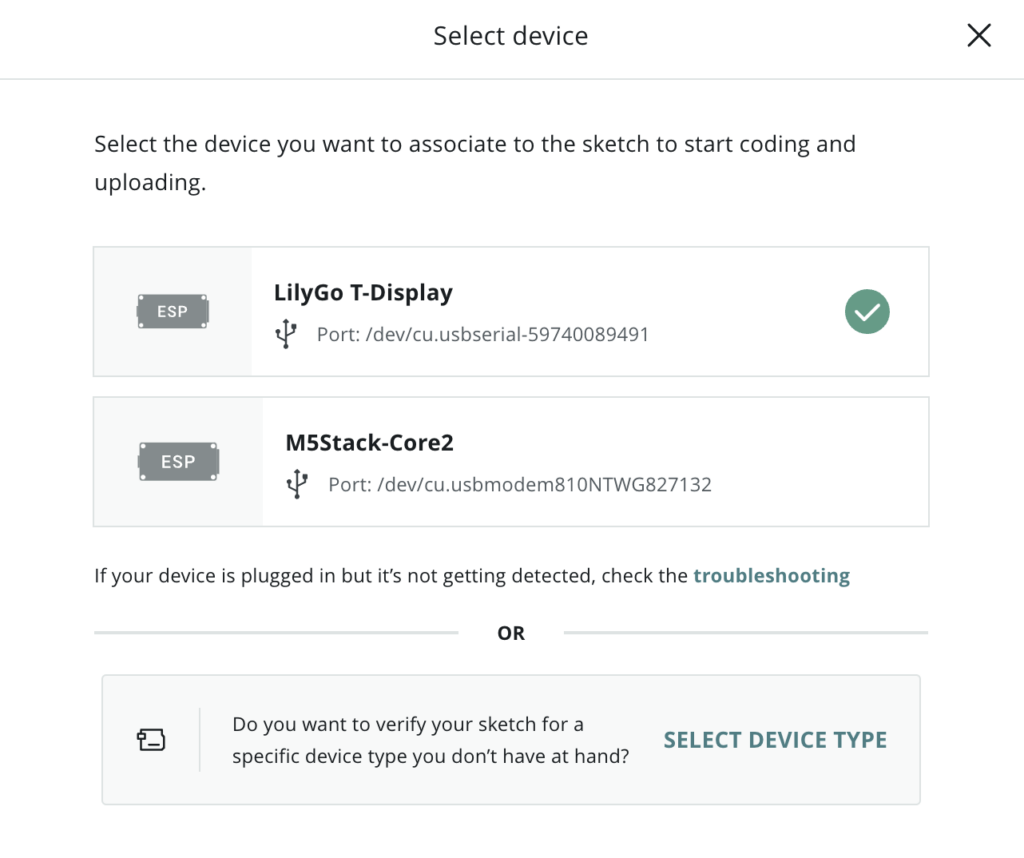Screen dimensions: 1024x858
Task: Click the device association instruction text
Action: point(475,163)
